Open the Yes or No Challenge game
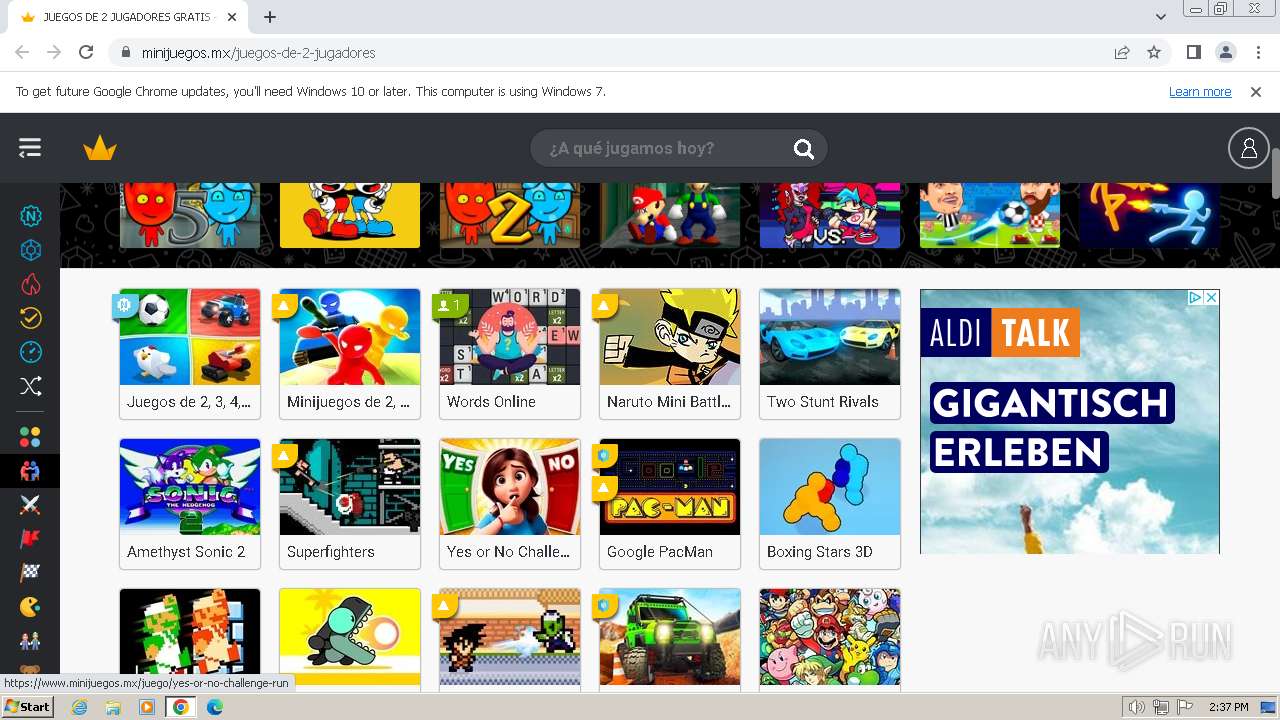This screenshot has height=720, width=1280. tap(510, 504)
